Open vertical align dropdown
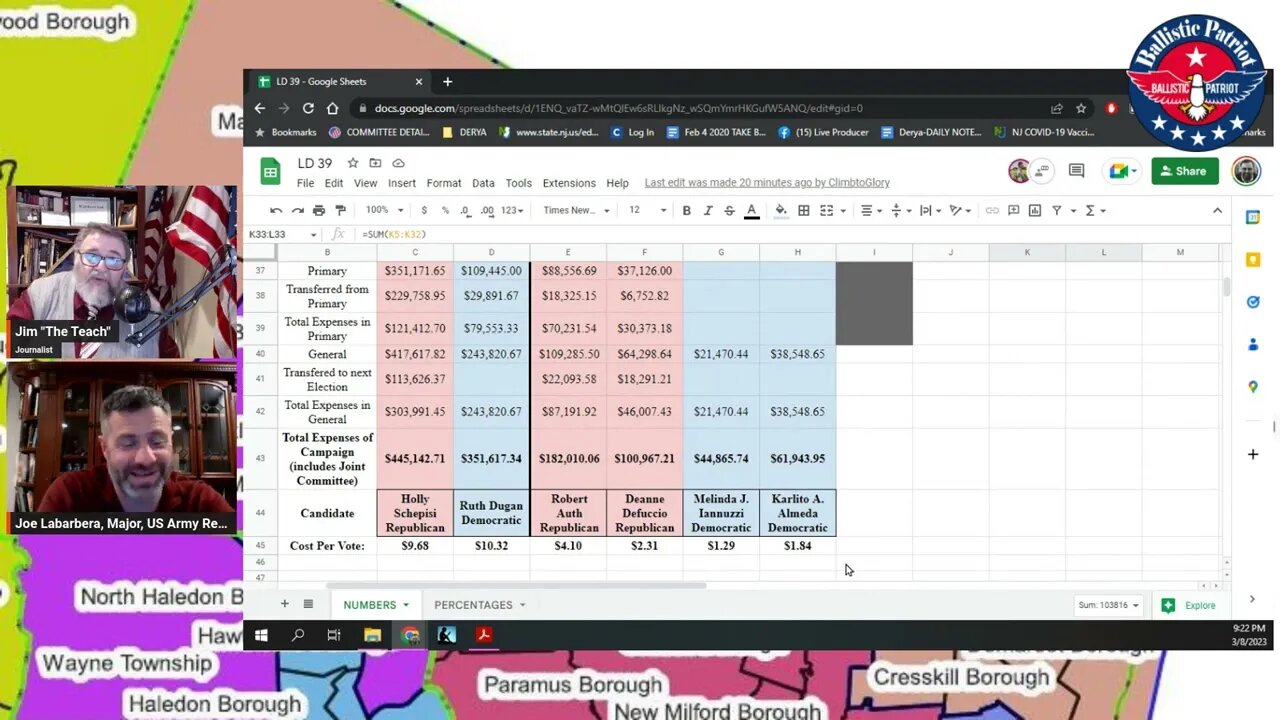 point(900,210)
